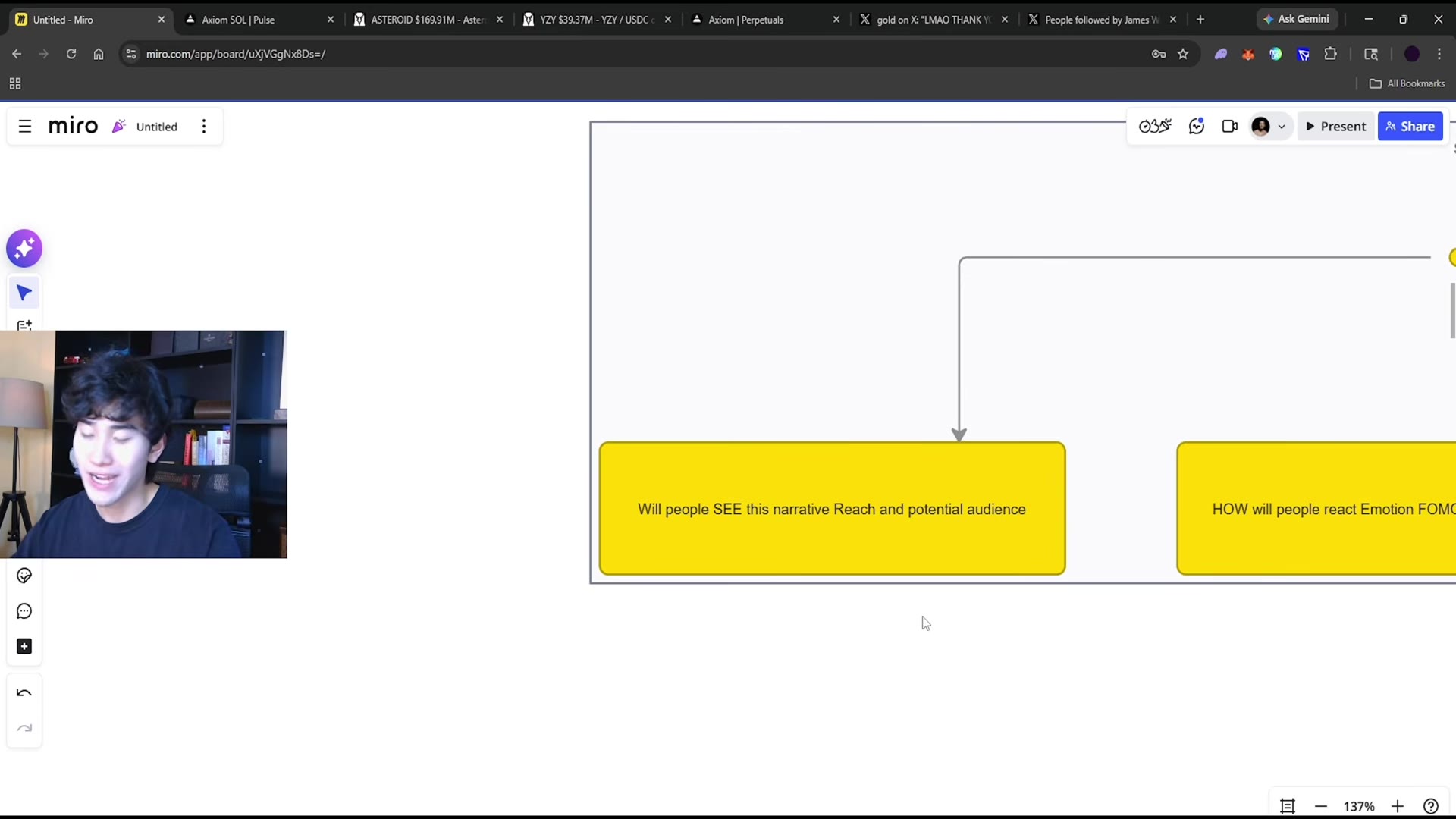Open the stickers and reactions tool
This screenshot has height=819, width=1456.
point(24,576)
